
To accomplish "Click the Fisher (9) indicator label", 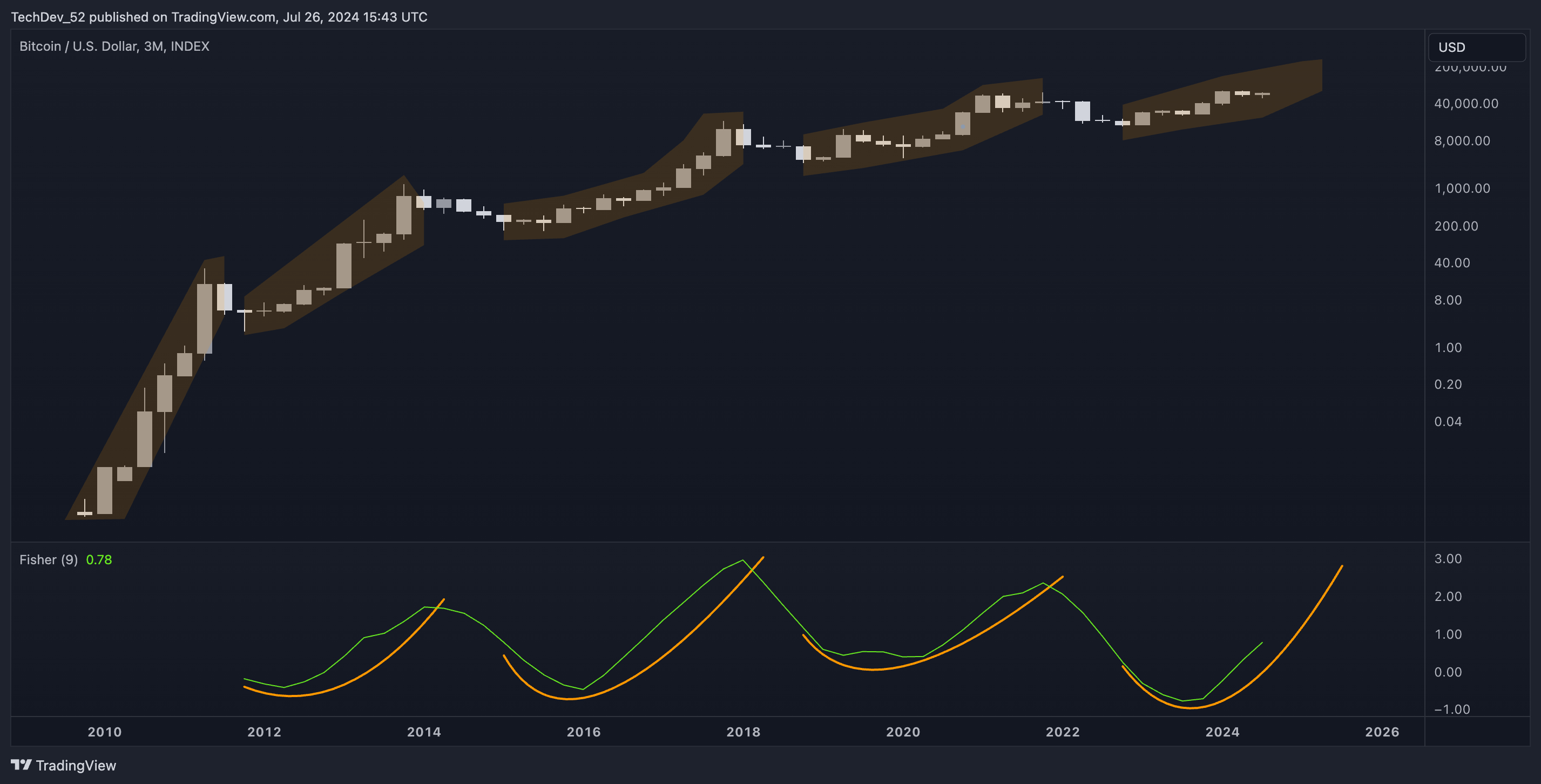I will tap(48, 560).
